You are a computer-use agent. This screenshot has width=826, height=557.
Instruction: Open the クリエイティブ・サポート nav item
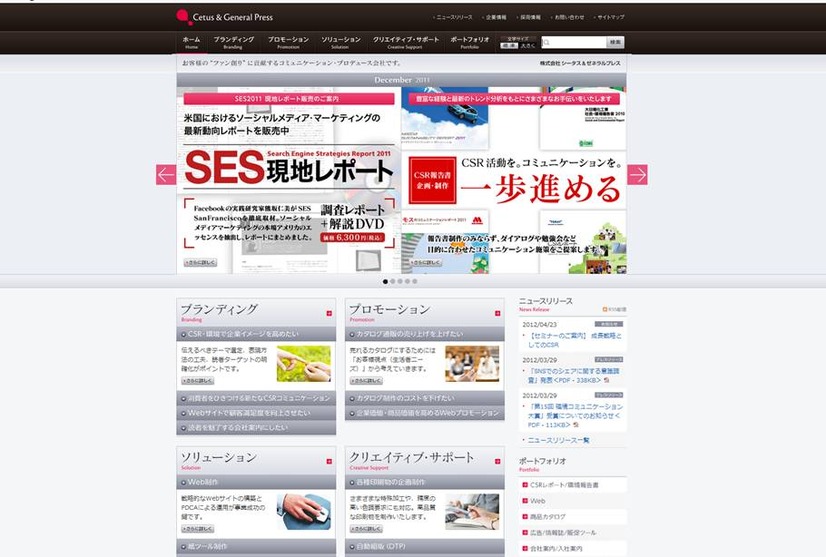(406, 43)
